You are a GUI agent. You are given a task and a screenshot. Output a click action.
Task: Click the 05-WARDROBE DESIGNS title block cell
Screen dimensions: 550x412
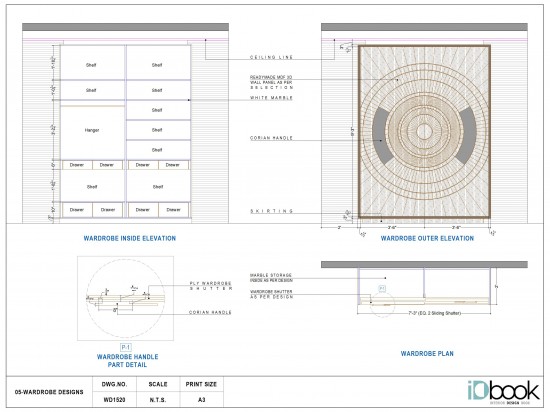point(49,392)
